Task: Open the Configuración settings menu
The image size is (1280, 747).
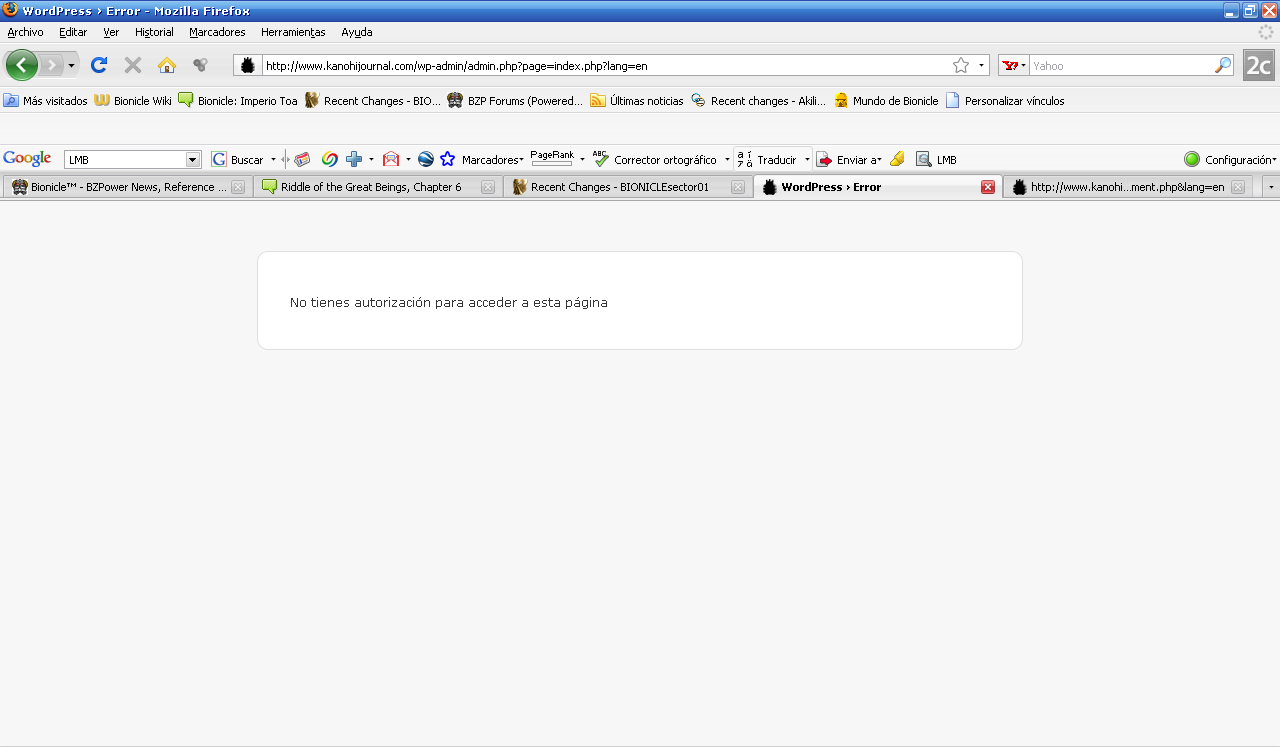Action: [1230, 159]
